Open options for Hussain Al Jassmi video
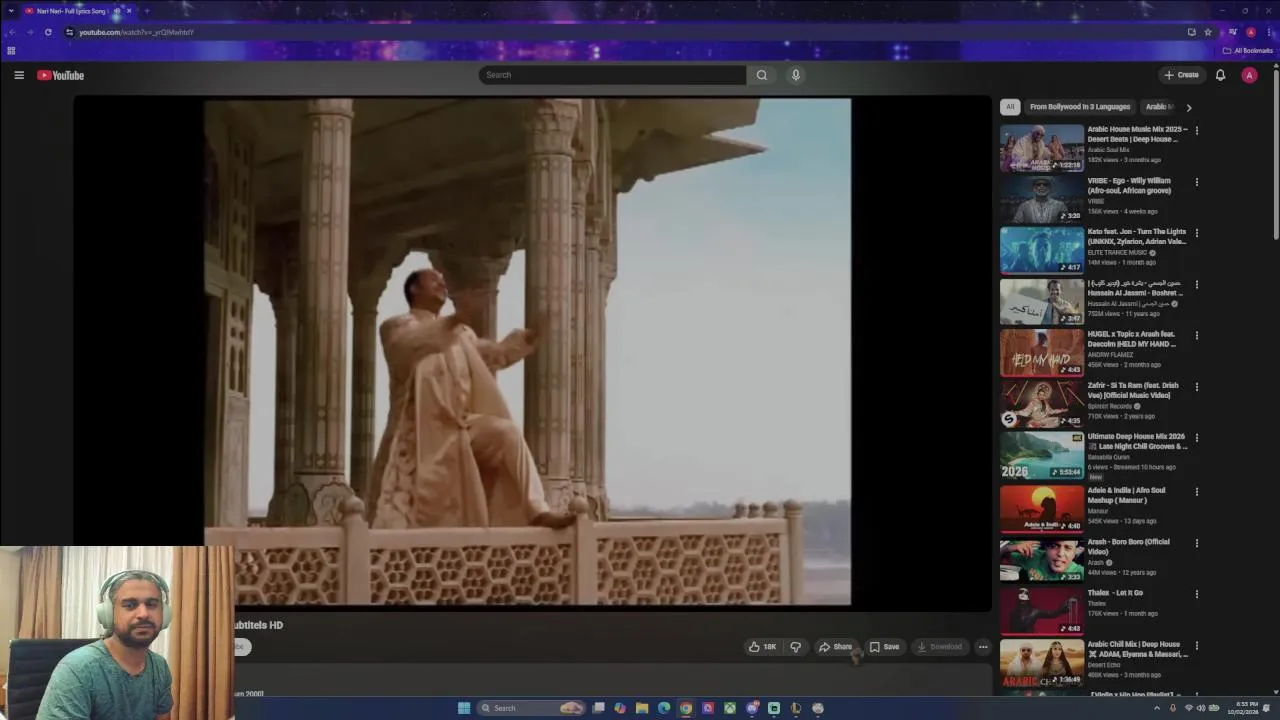 pyautogui.click(x=1196, y=284)
